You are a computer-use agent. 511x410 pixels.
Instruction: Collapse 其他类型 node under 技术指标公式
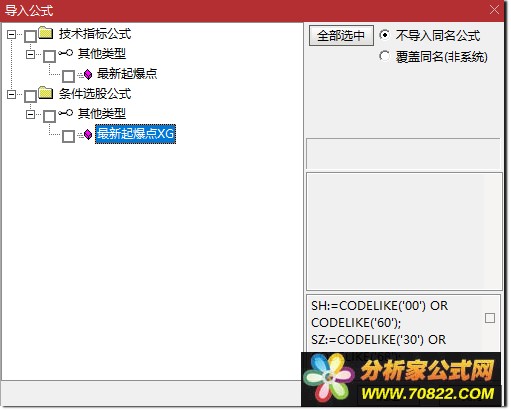(31, 54)
